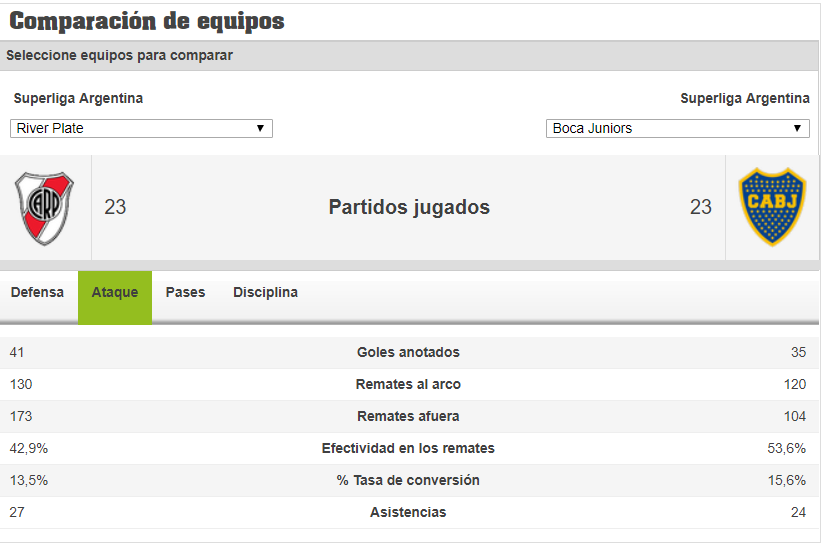825x543 pixels.
Task: Click Boca's 24 assists value
Action: coord(798,512)
